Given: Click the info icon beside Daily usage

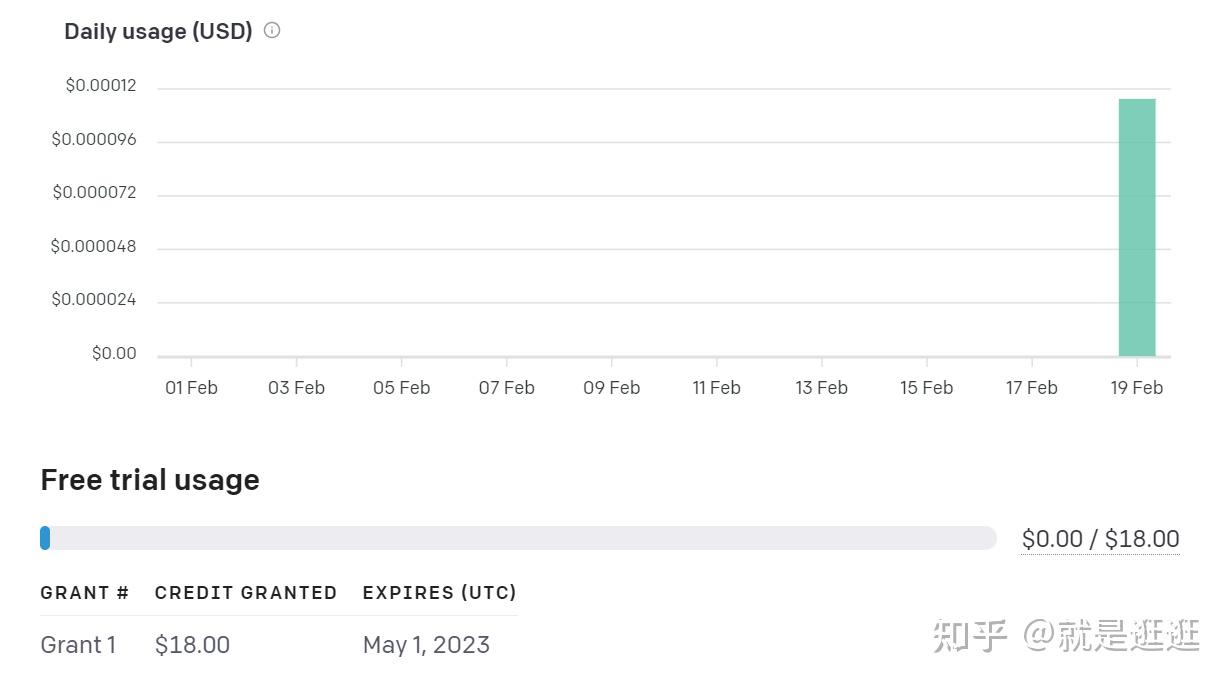Looking at the screenshot, I should [x=272, y=30].
